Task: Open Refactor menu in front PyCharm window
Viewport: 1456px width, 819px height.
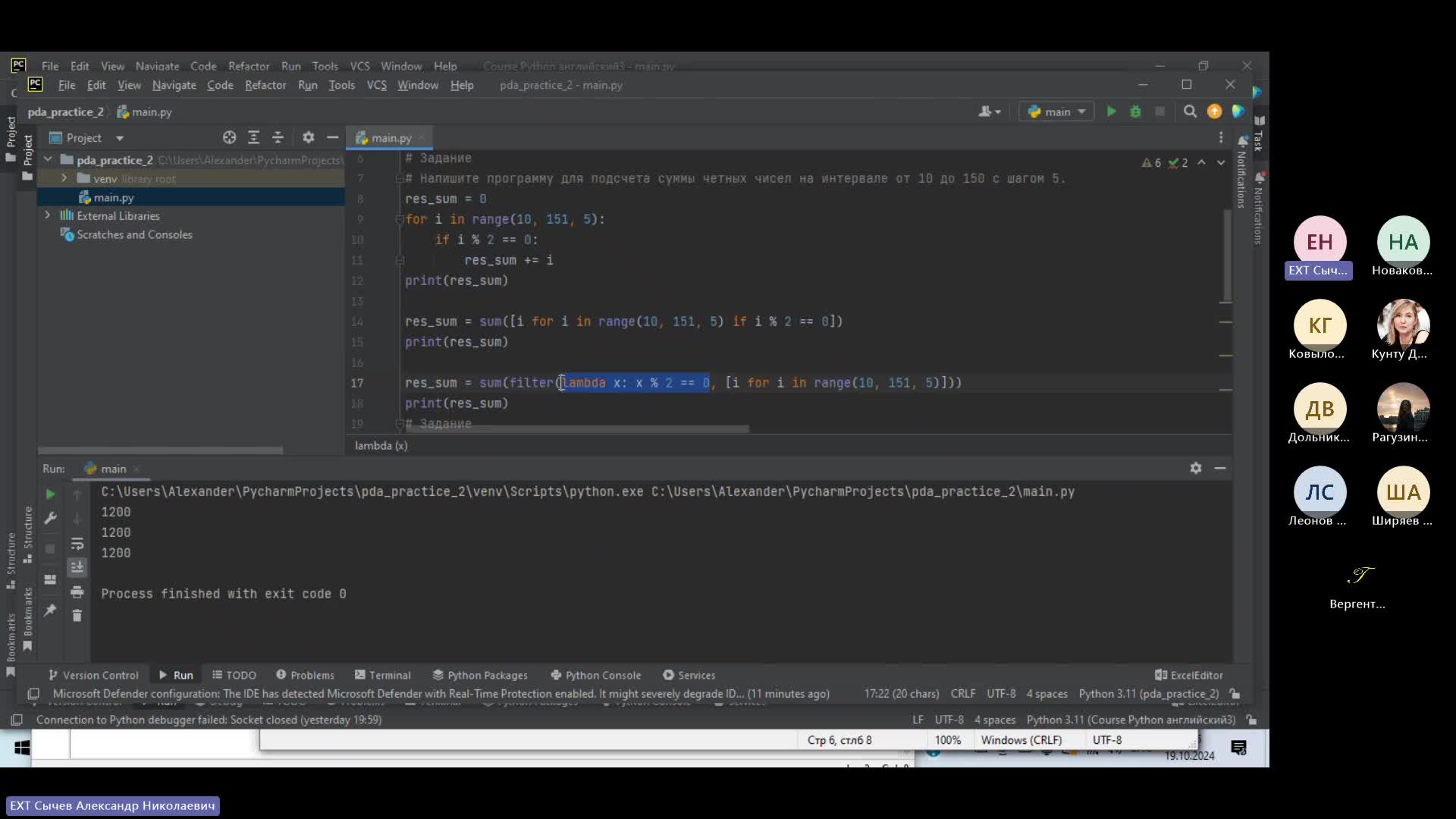Action: [265, 85]
